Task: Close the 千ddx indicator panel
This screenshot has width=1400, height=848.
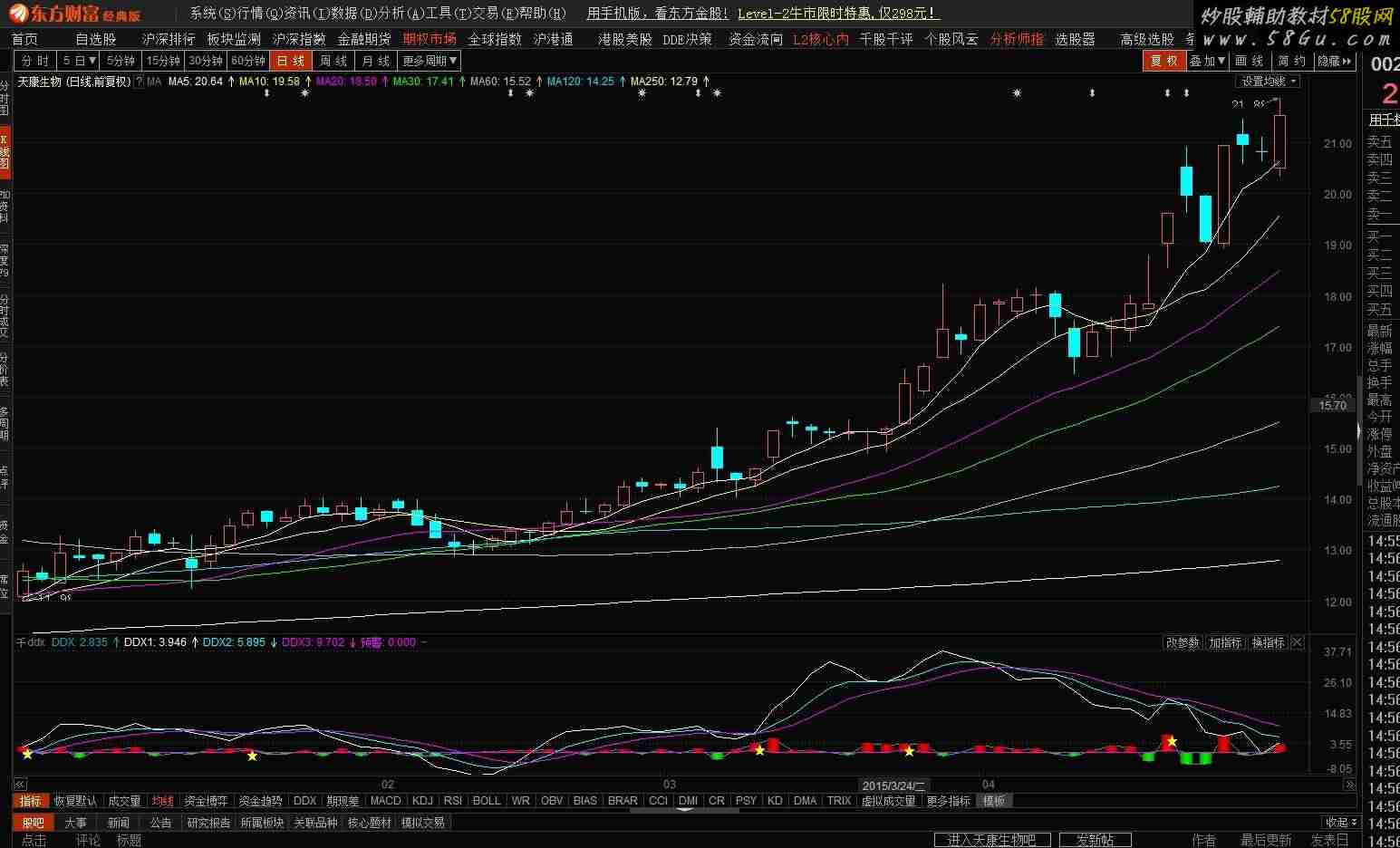Action: point(1297,642)
